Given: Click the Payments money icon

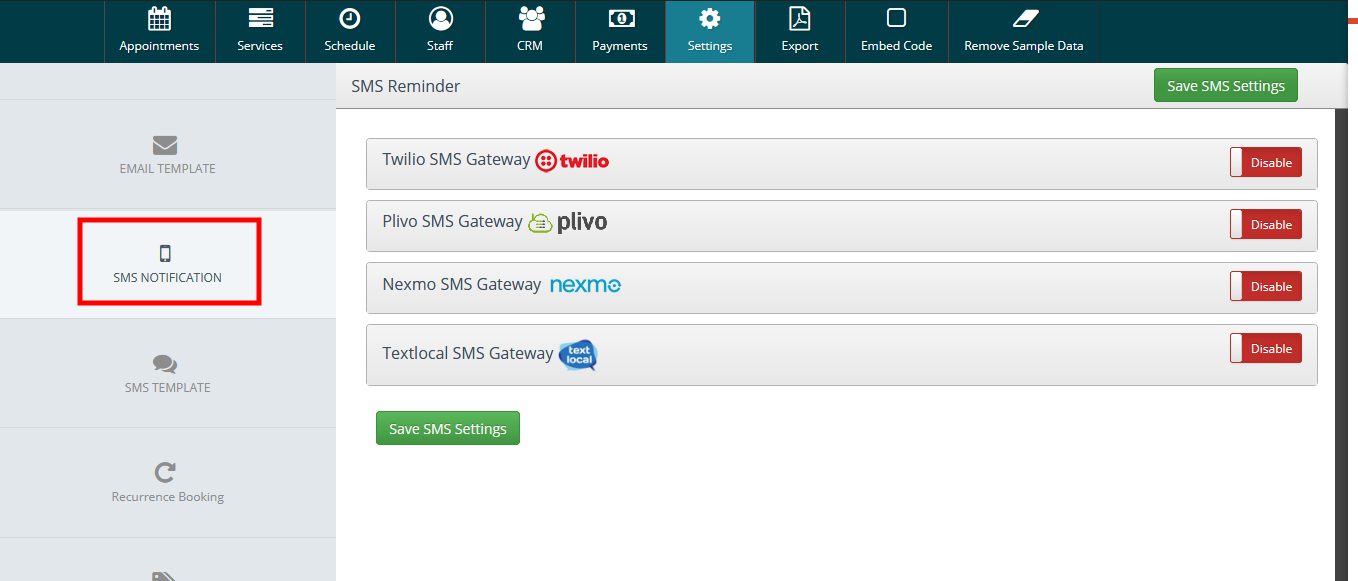Looking at the screenshot, I should click(x=621, y=18).
